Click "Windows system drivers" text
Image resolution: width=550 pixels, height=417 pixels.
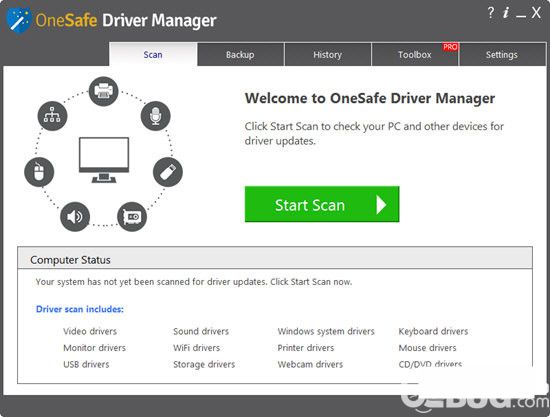pyautogui.click(x=326, y=331)
